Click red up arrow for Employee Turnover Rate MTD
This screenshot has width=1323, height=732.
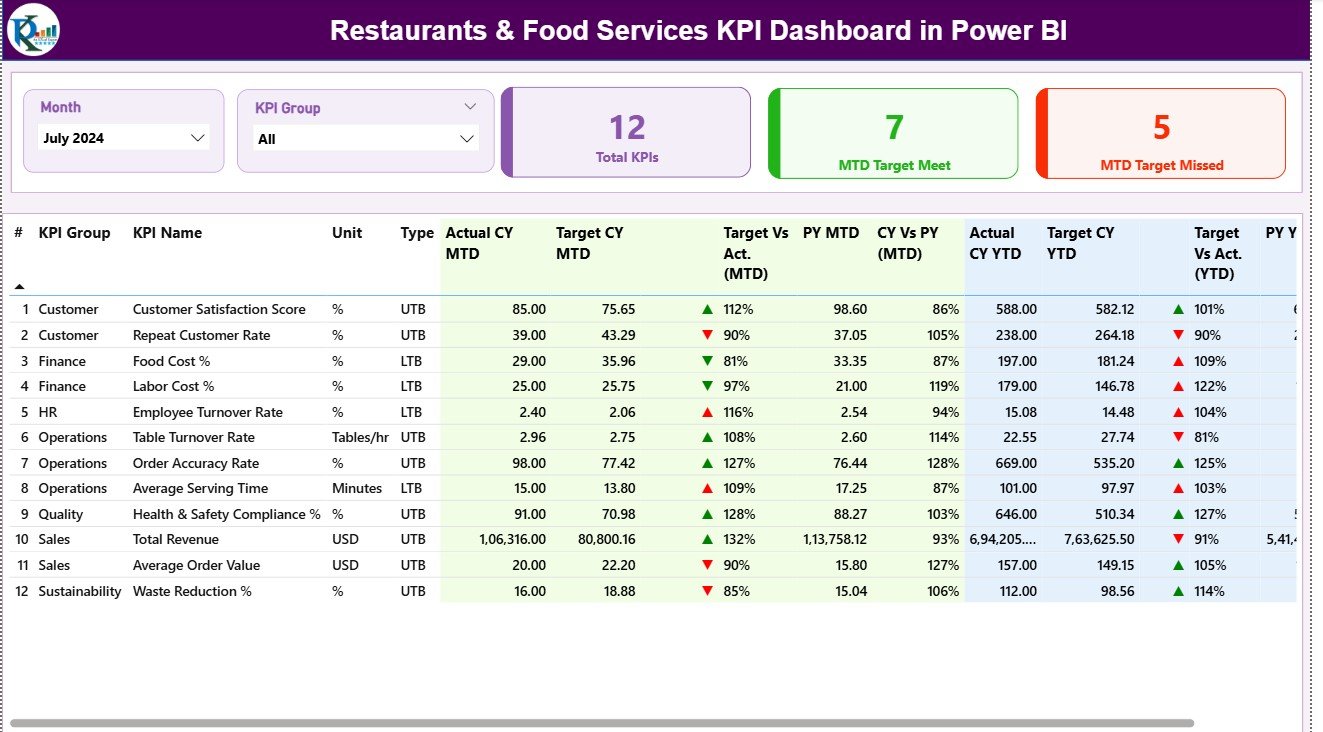[x=708, y=412]
